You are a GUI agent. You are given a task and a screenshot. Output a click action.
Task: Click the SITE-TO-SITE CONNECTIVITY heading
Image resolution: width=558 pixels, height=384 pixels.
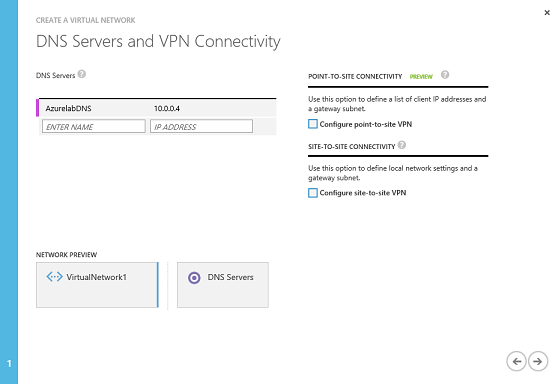click(352, 147)
